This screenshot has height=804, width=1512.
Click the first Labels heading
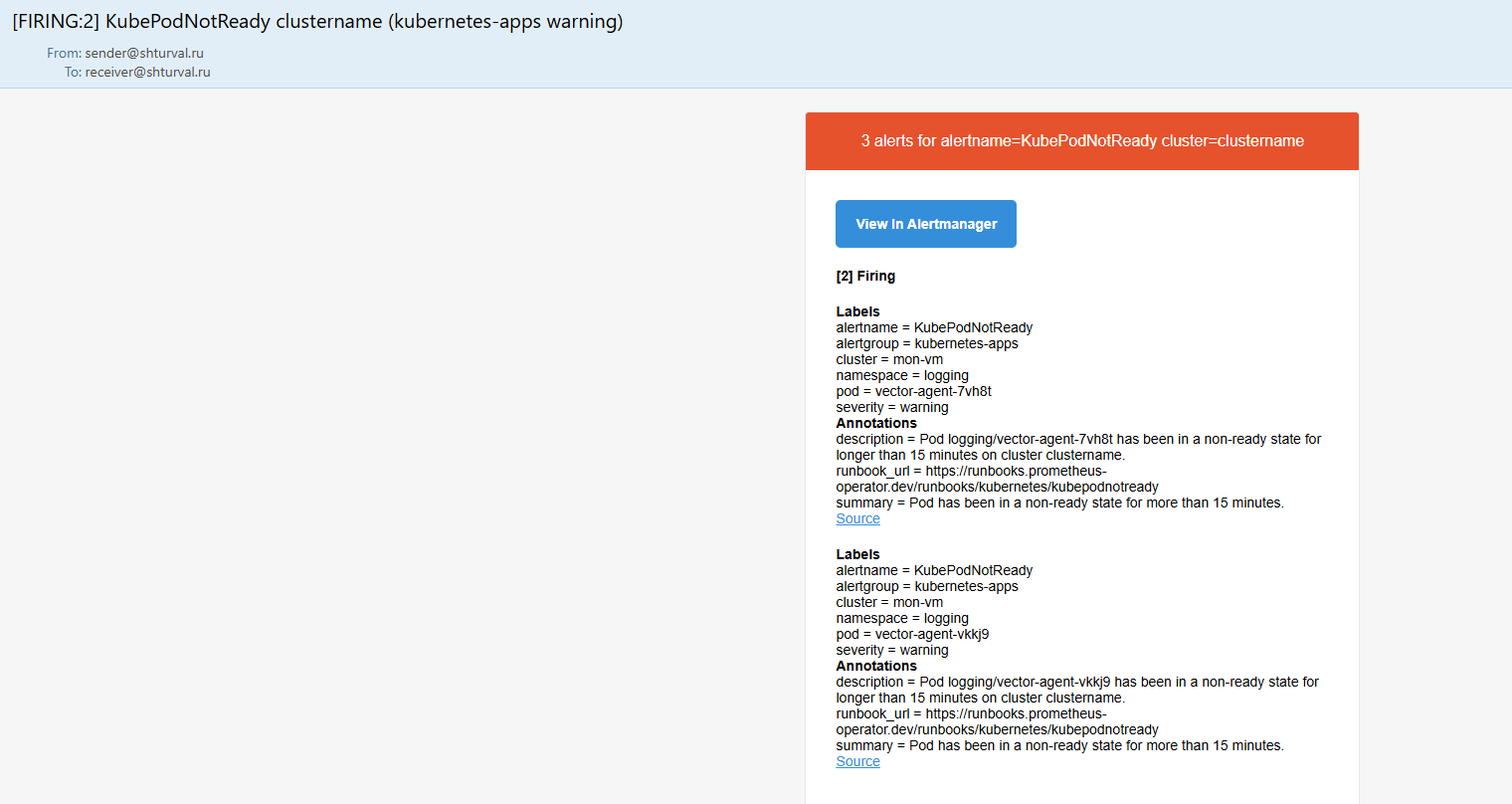(x=857, y=311)
